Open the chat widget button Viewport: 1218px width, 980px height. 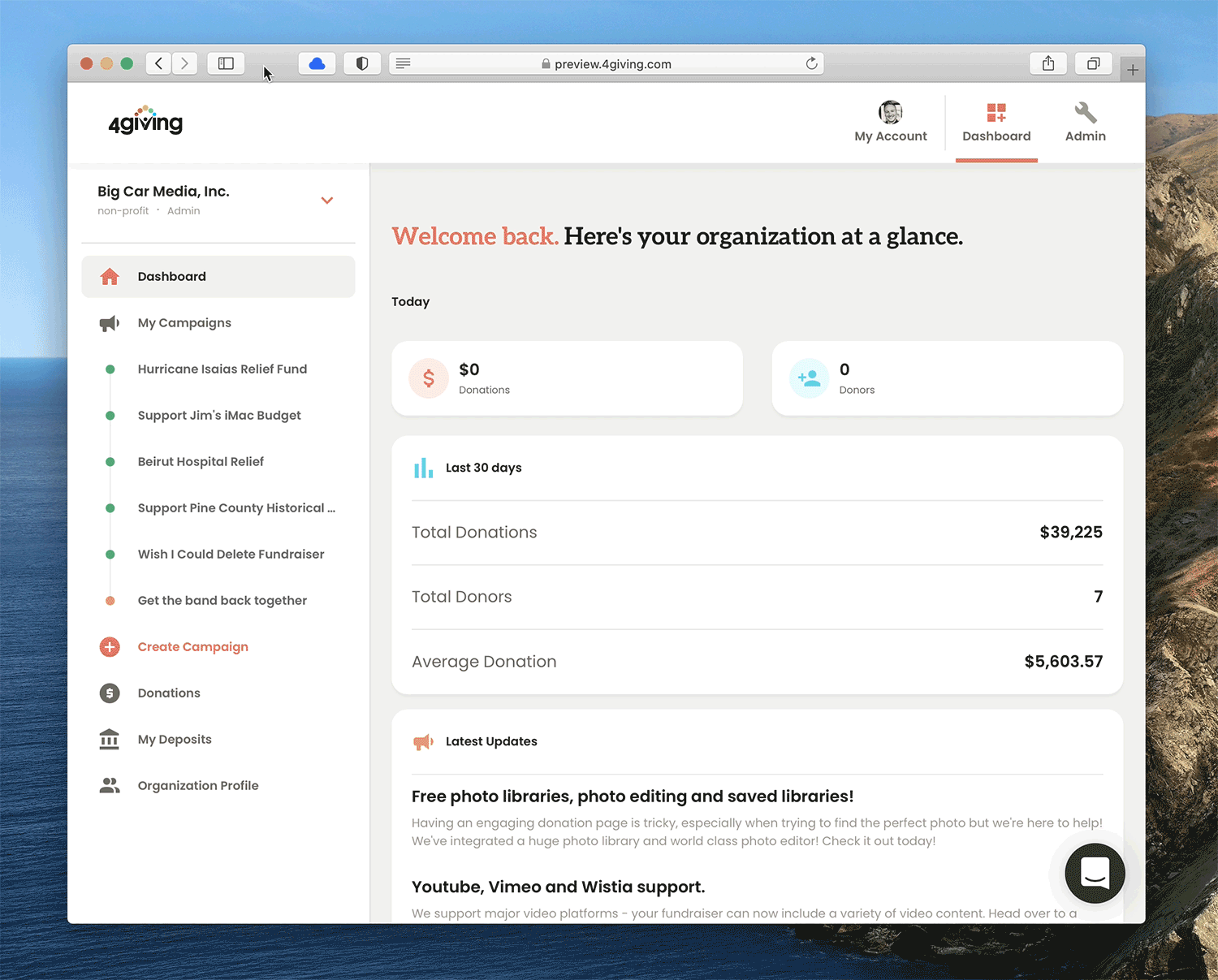[x=1095, y=874]
